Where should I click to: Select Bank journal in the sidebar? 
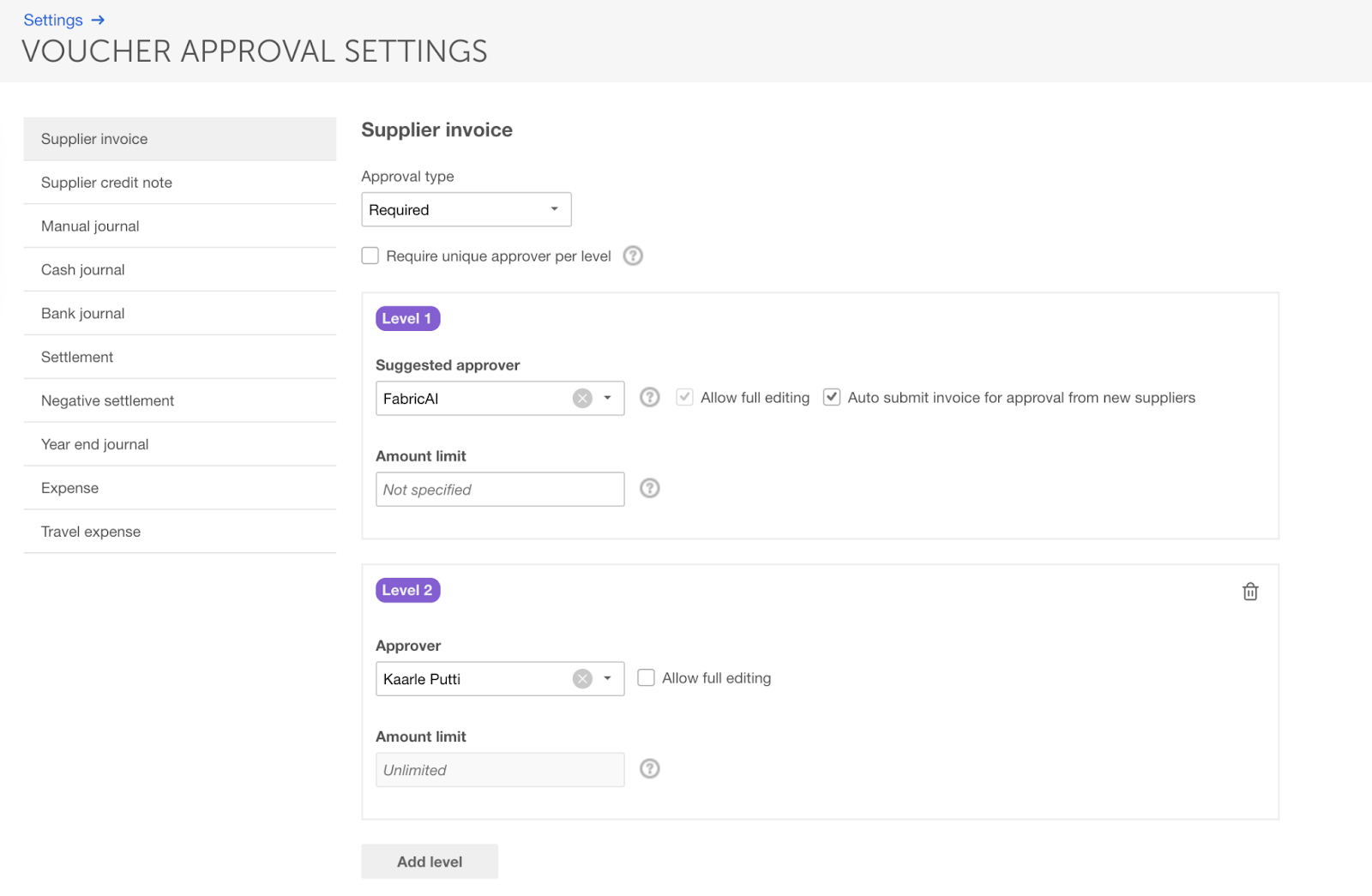point(83,314)
